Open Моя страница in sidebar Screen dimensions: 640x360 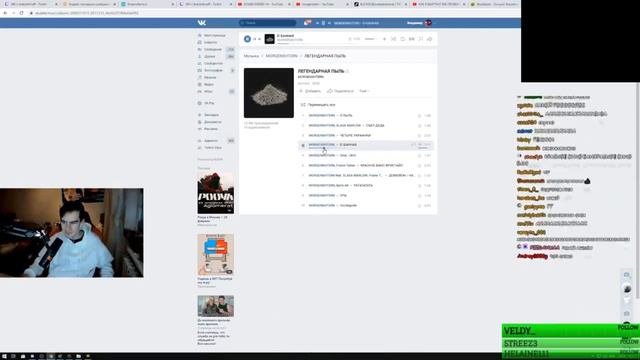pyautogui.click(x=211, y=36)
